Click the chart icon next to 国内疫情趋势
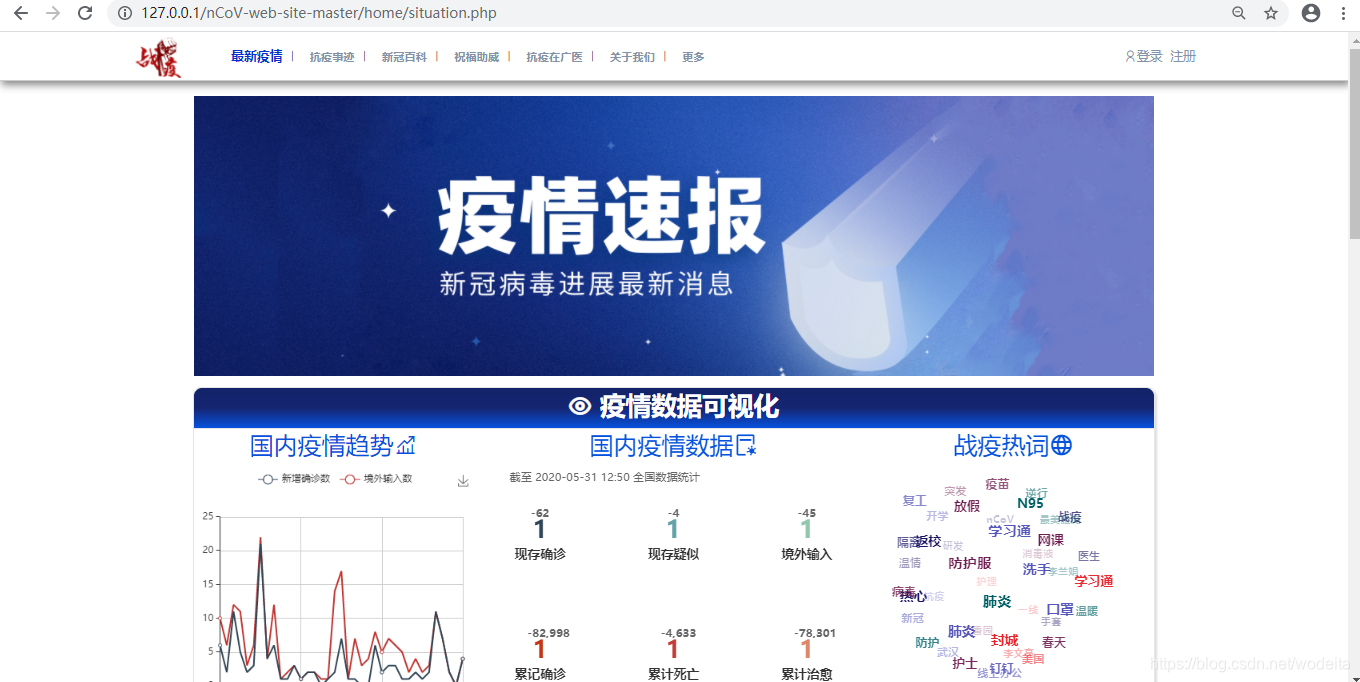This screenshot has width=1360, height=682. coord(406,445)
